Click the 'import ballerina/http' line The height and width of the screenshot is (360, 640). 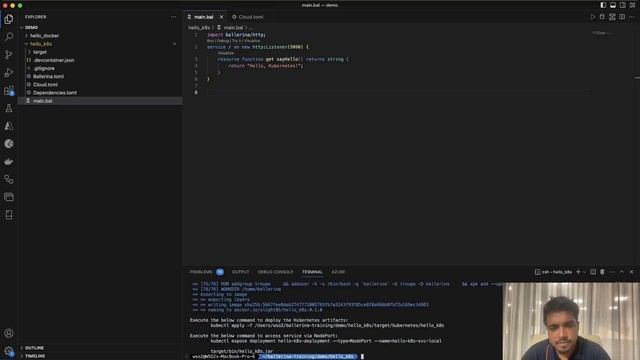[237, 35]
